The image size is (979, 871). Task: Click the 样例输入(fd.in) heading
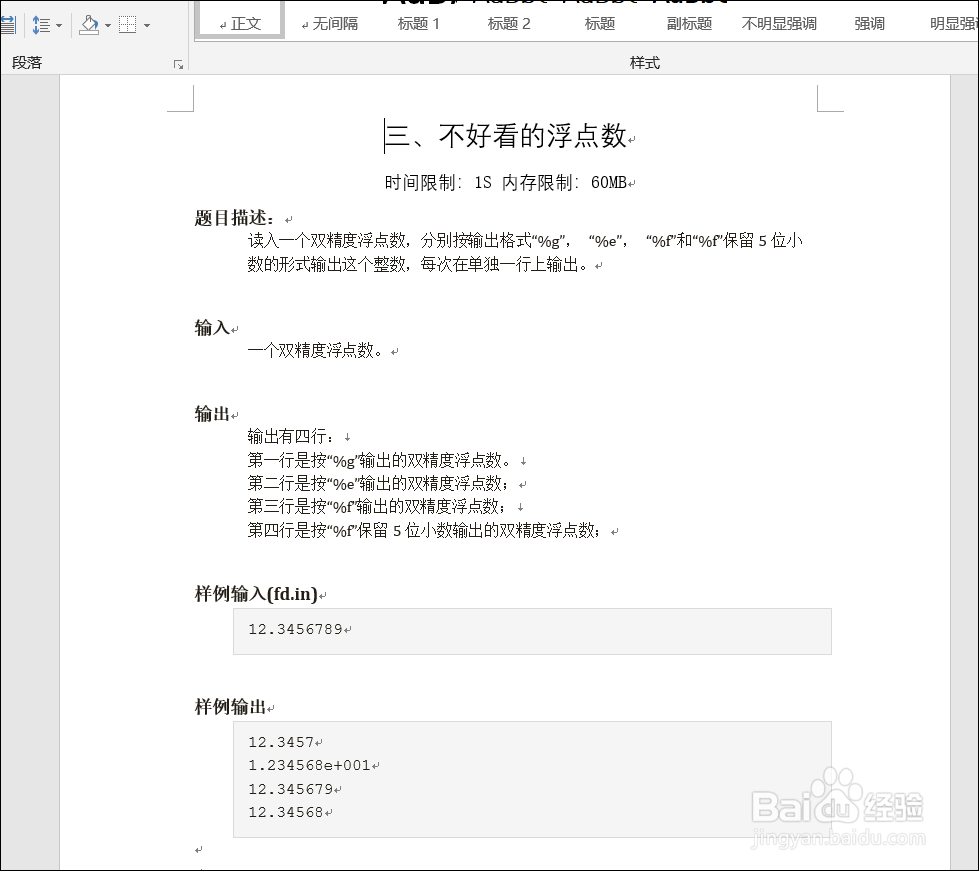coord(256,593)
